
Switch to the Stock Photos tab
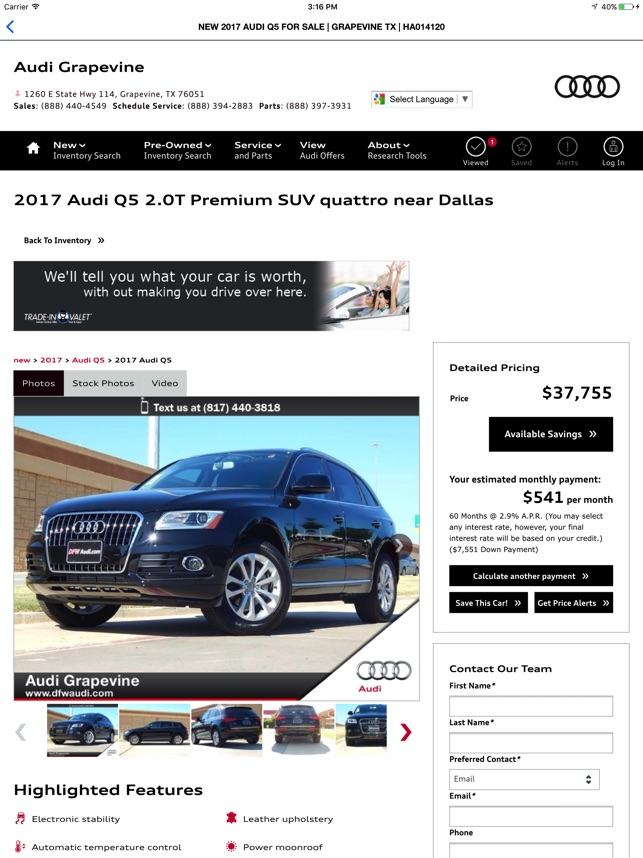coord(103,383)
